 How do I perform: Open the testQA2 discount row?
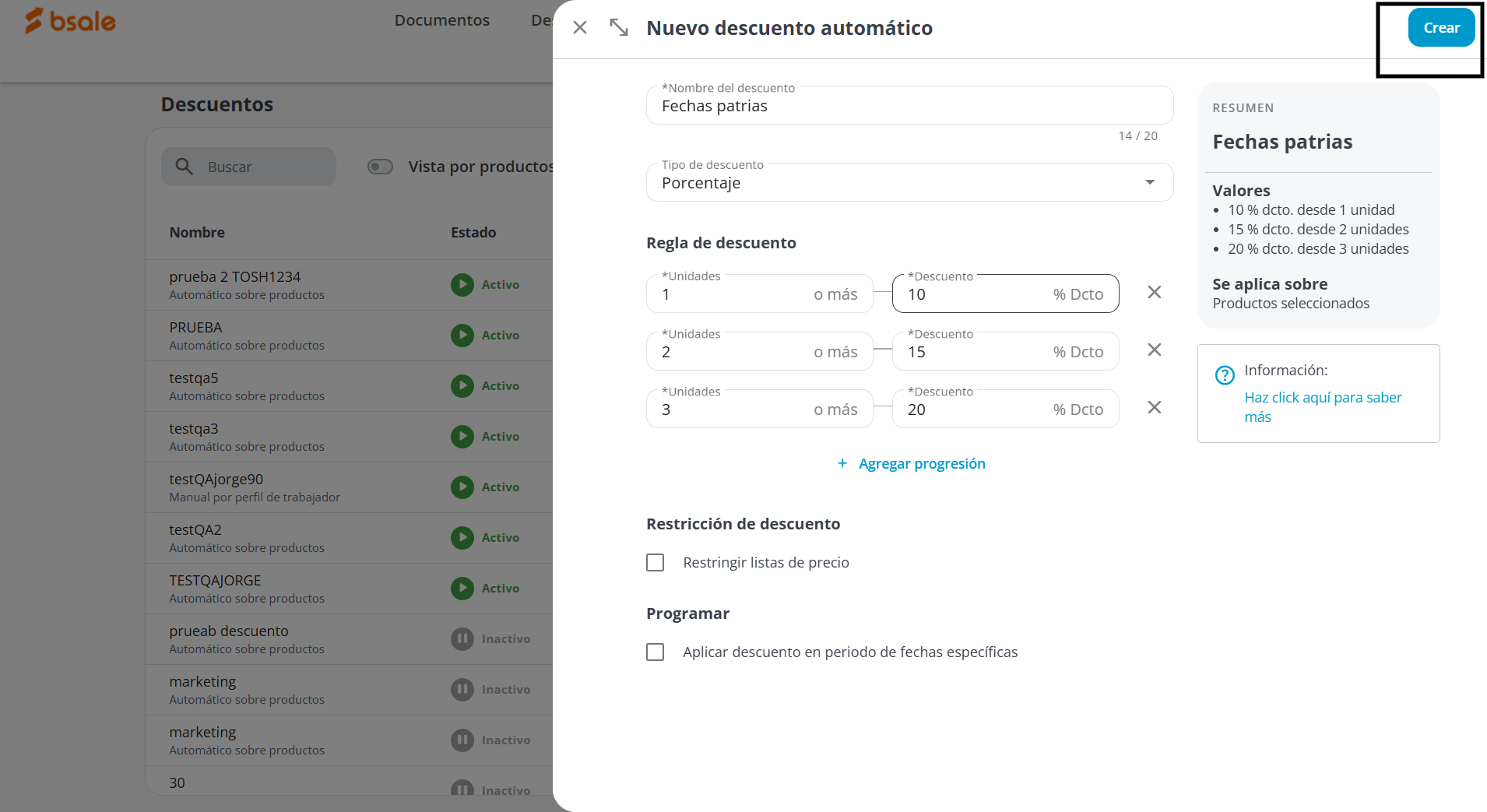[349, 538]
